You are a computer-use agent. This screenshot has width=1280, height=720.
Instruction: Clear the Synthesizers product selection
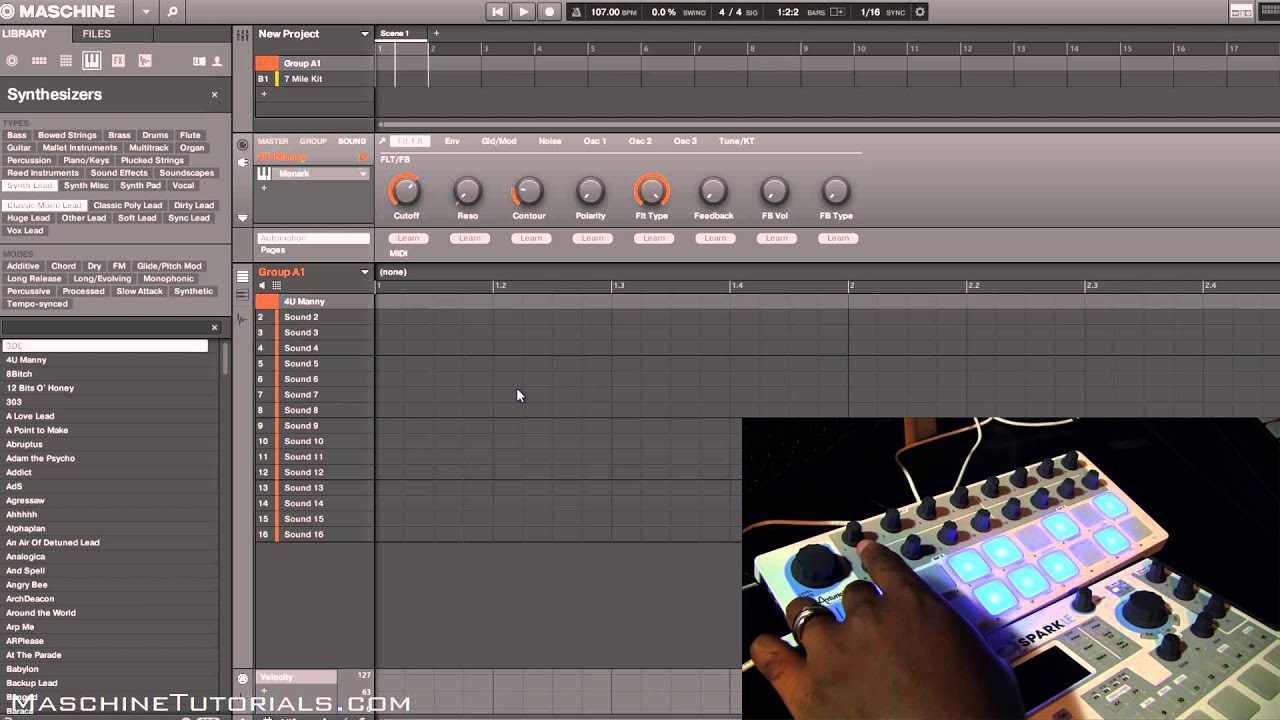pos(214,94)
